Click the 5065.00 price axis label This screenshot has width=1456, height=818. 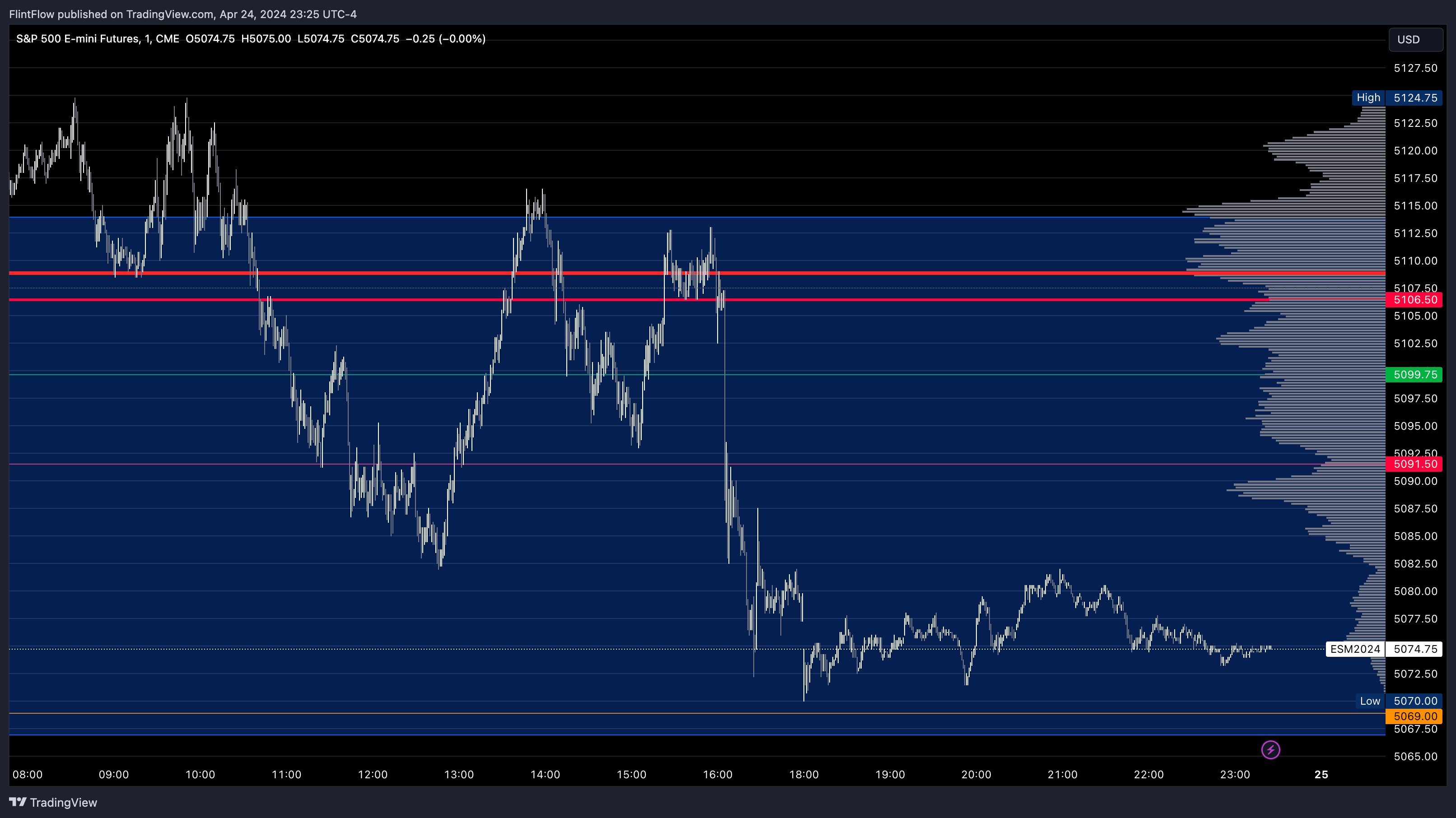(x=1415, y=757)
